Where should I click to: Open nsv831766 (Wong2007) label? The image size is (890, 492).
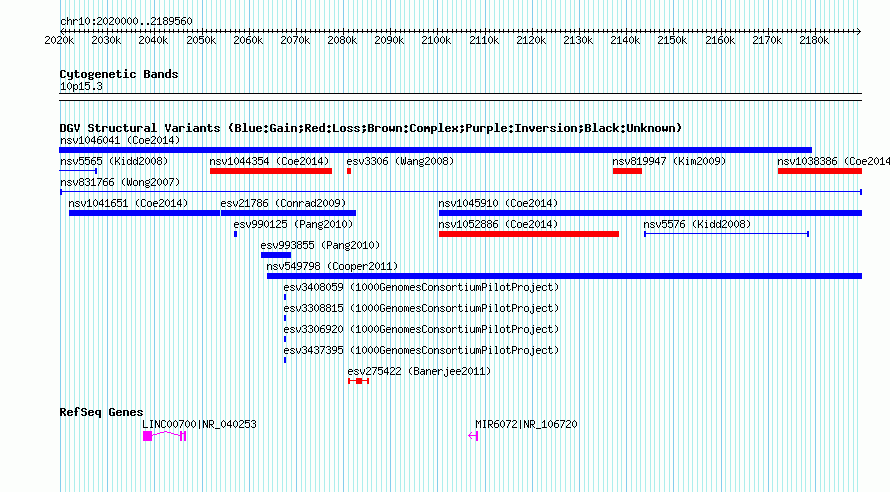[120, 182]
